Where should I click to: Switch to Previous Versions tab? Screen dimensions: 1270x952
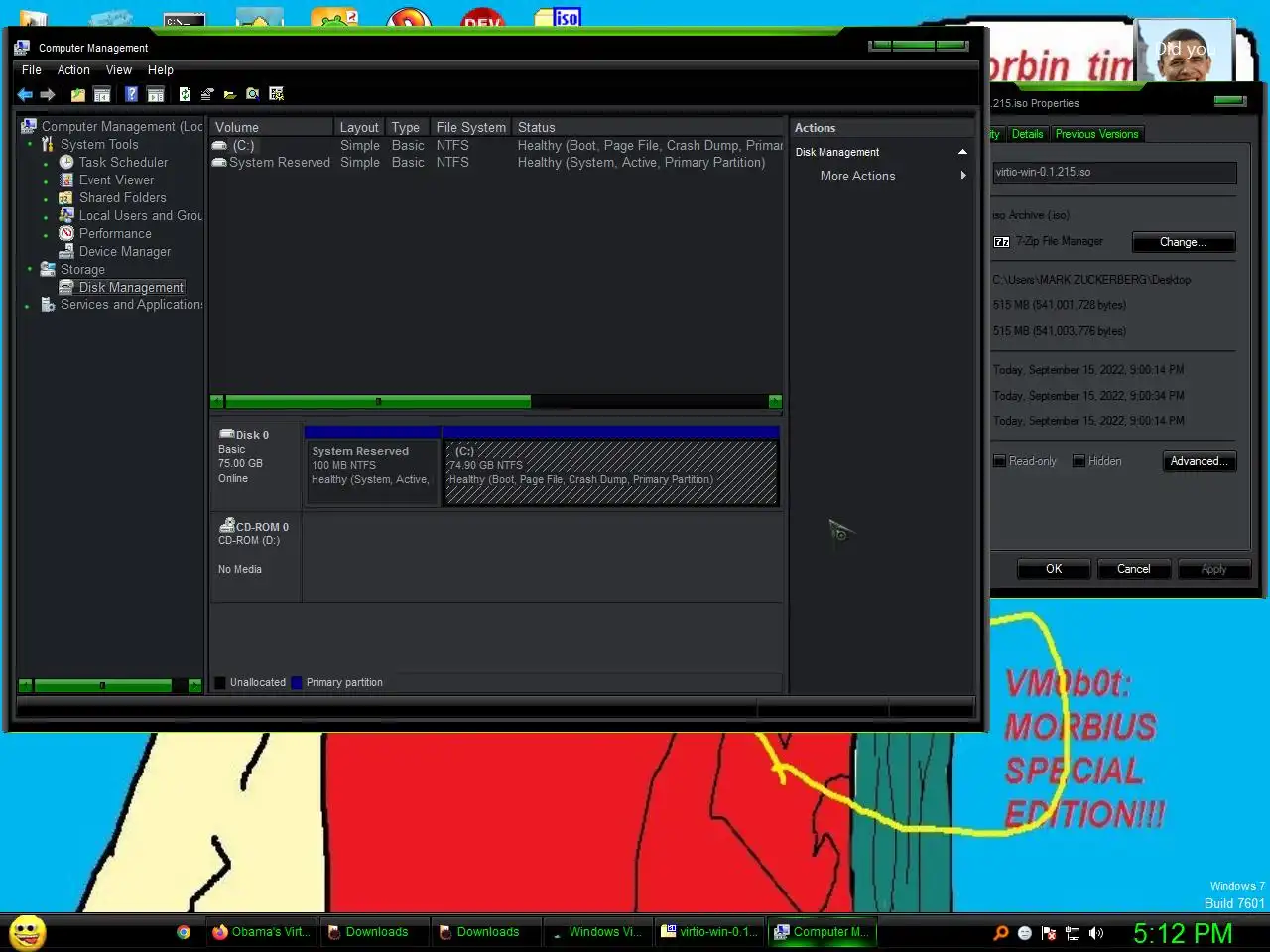[1096, 134]
